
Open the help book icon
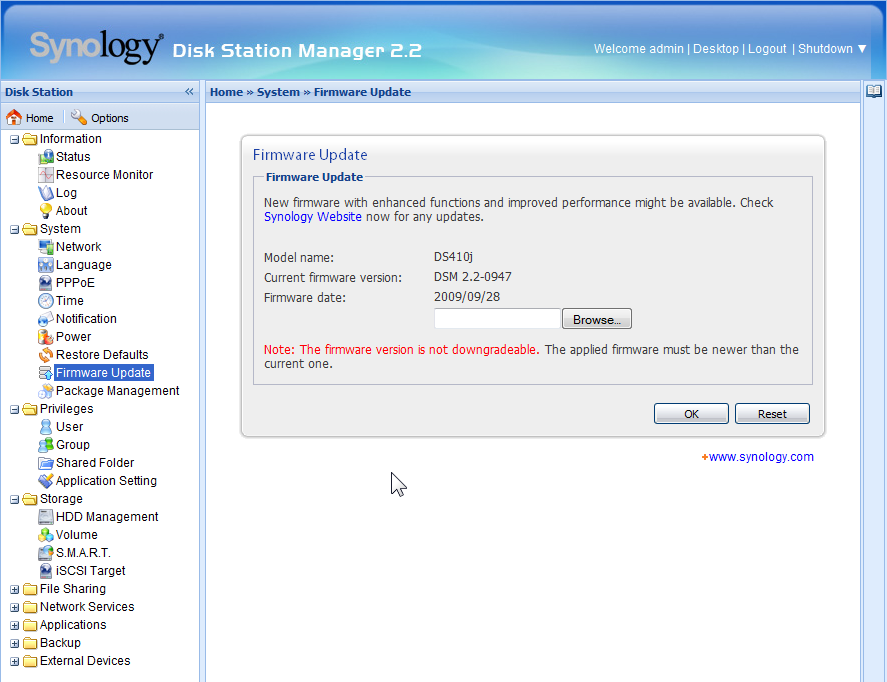(x=874, y=91)
